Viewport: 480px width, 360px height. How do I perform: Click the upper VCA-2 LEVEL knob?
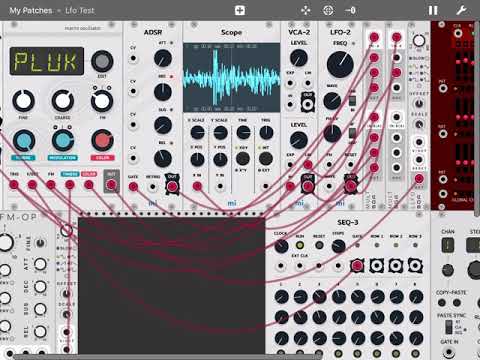(299, 58)
